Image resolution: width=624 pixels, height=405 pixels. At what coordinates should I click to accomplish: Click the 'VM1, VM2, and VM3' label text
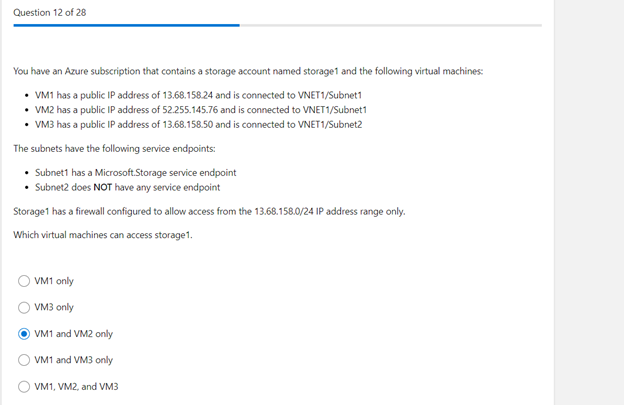click(76, 386)
